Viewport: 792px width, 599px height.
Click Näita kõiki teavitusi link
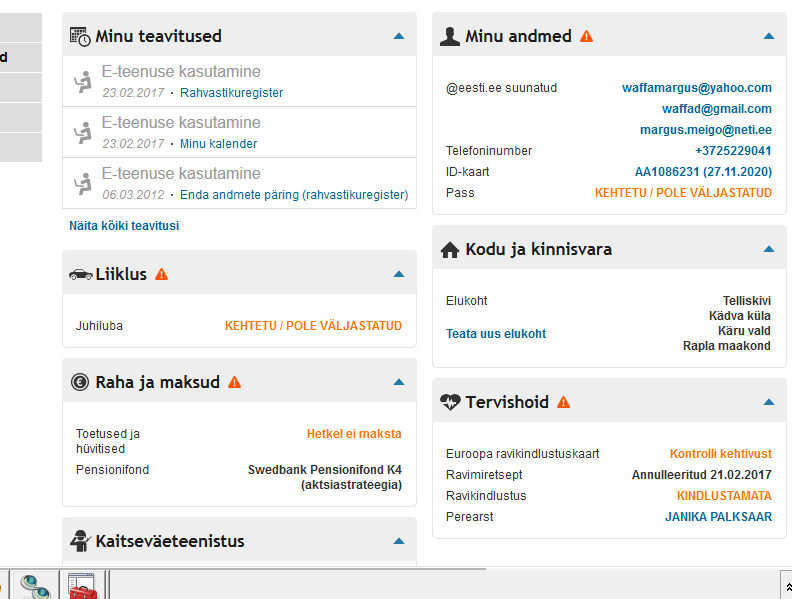[124, 226]
